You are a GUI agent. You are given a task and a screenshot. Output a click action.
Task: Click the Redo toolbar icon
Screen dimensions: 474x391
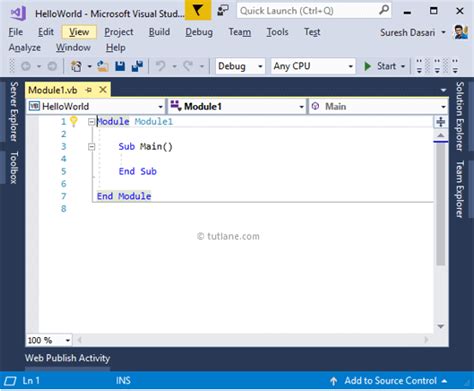pos(188,66)
